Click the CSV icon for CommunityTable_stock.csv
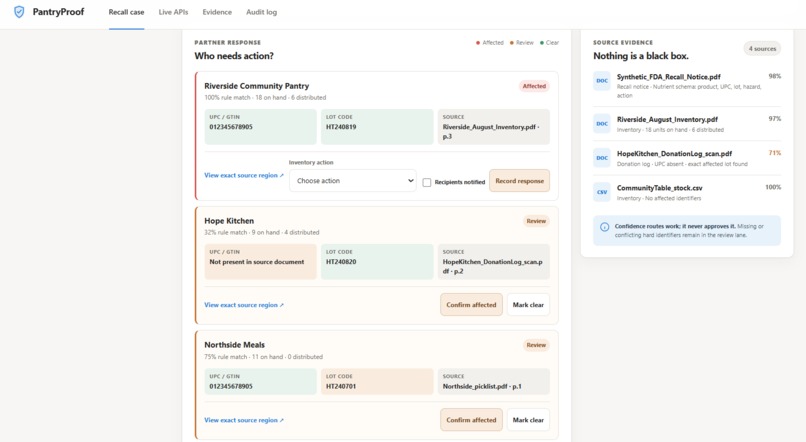The height and width of the screenshot is (442, 806). [602, 192]
